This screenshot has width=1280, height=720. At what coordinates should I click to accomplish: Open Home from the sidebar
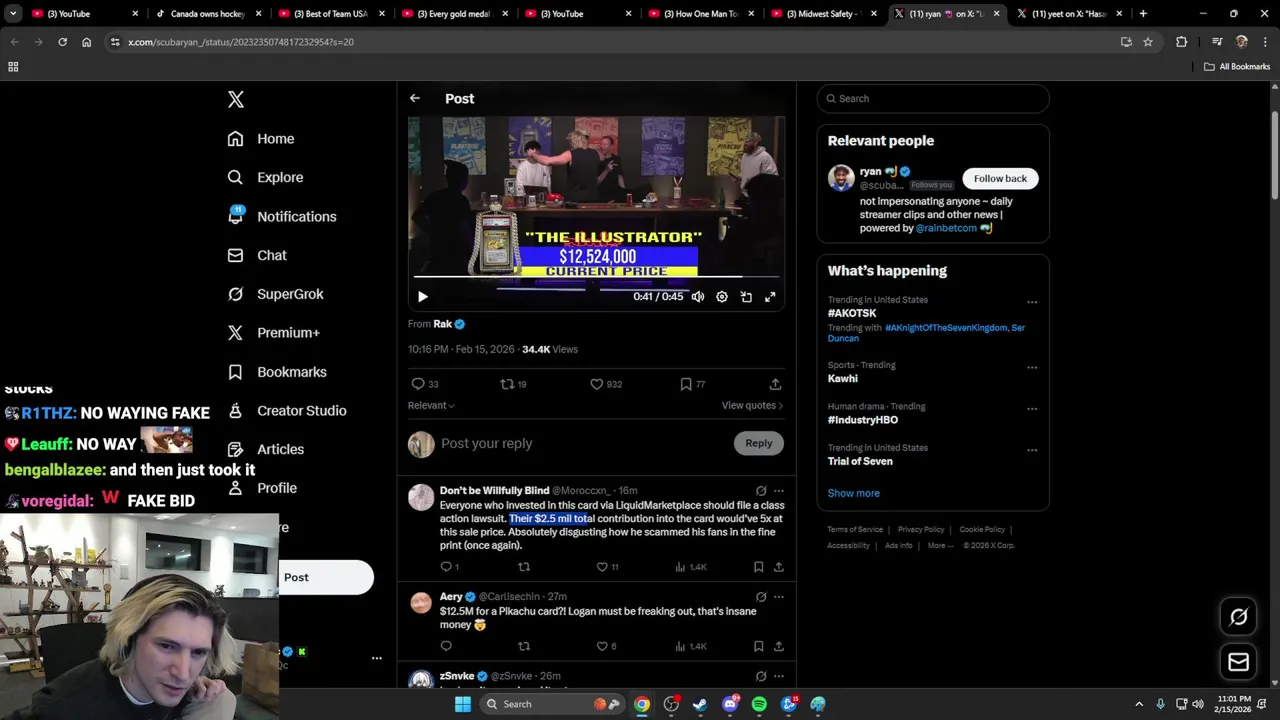260,139
